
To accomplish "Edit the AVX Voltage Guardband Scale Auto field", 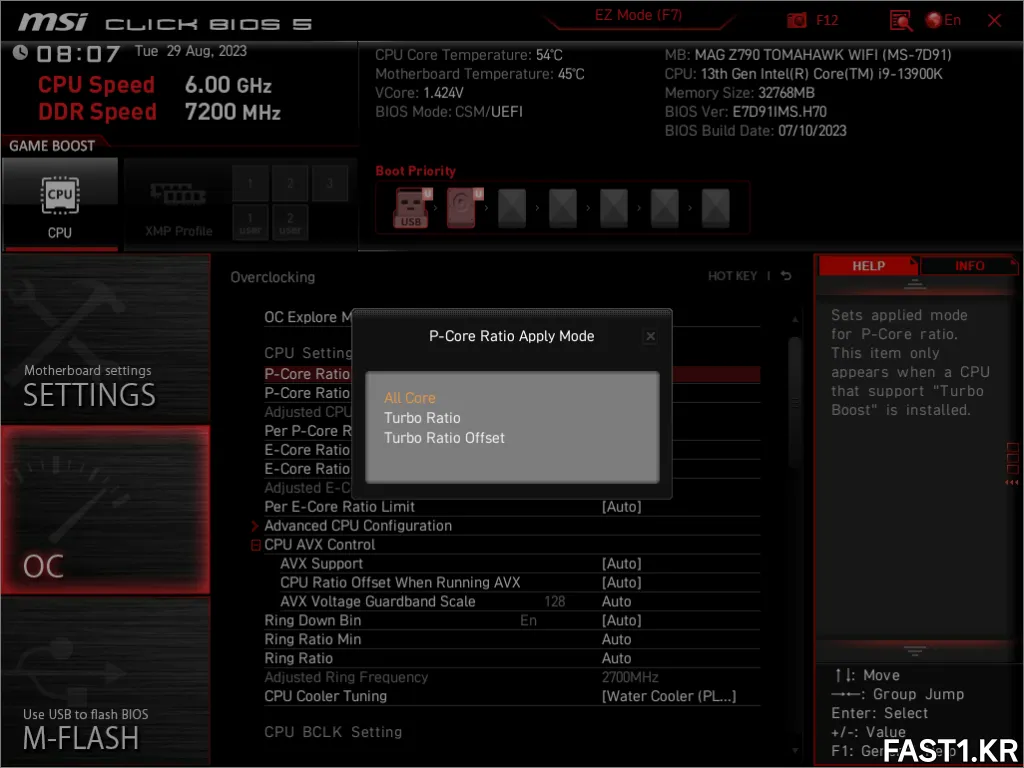I will click(616, 601).
